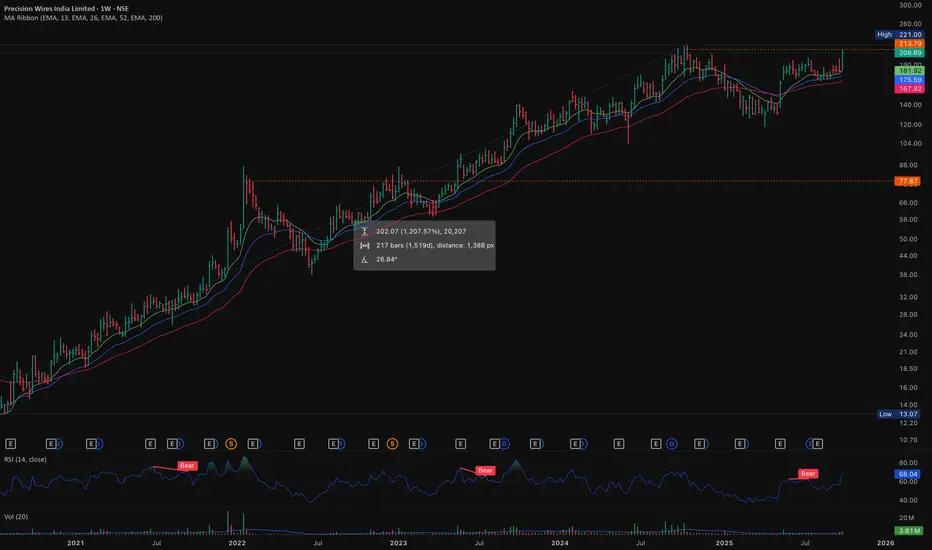The image size is (932, 550).
Task: Click the leftmost earnings E marker
Action: click(x=11, y=442)
